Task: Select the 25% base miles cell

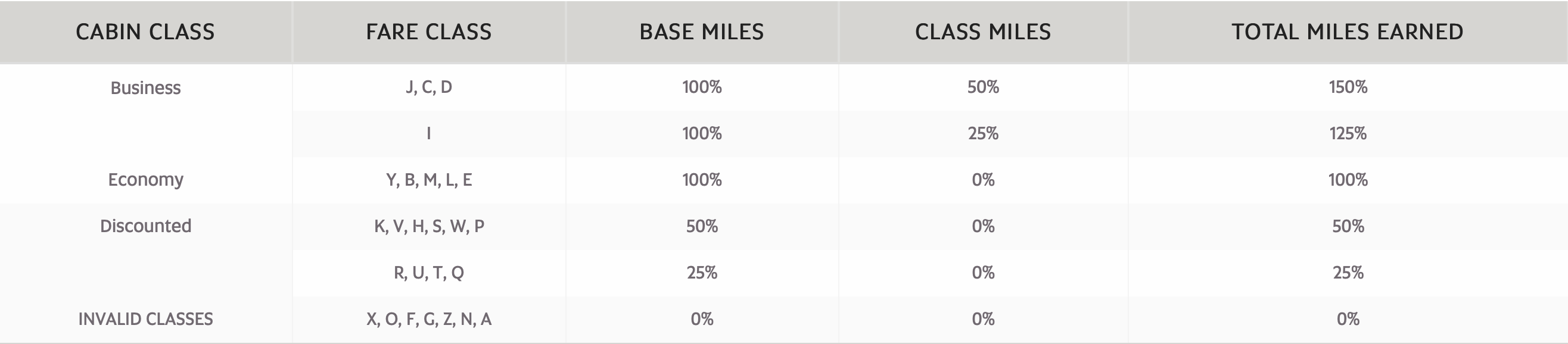Action: click(702, 272)
